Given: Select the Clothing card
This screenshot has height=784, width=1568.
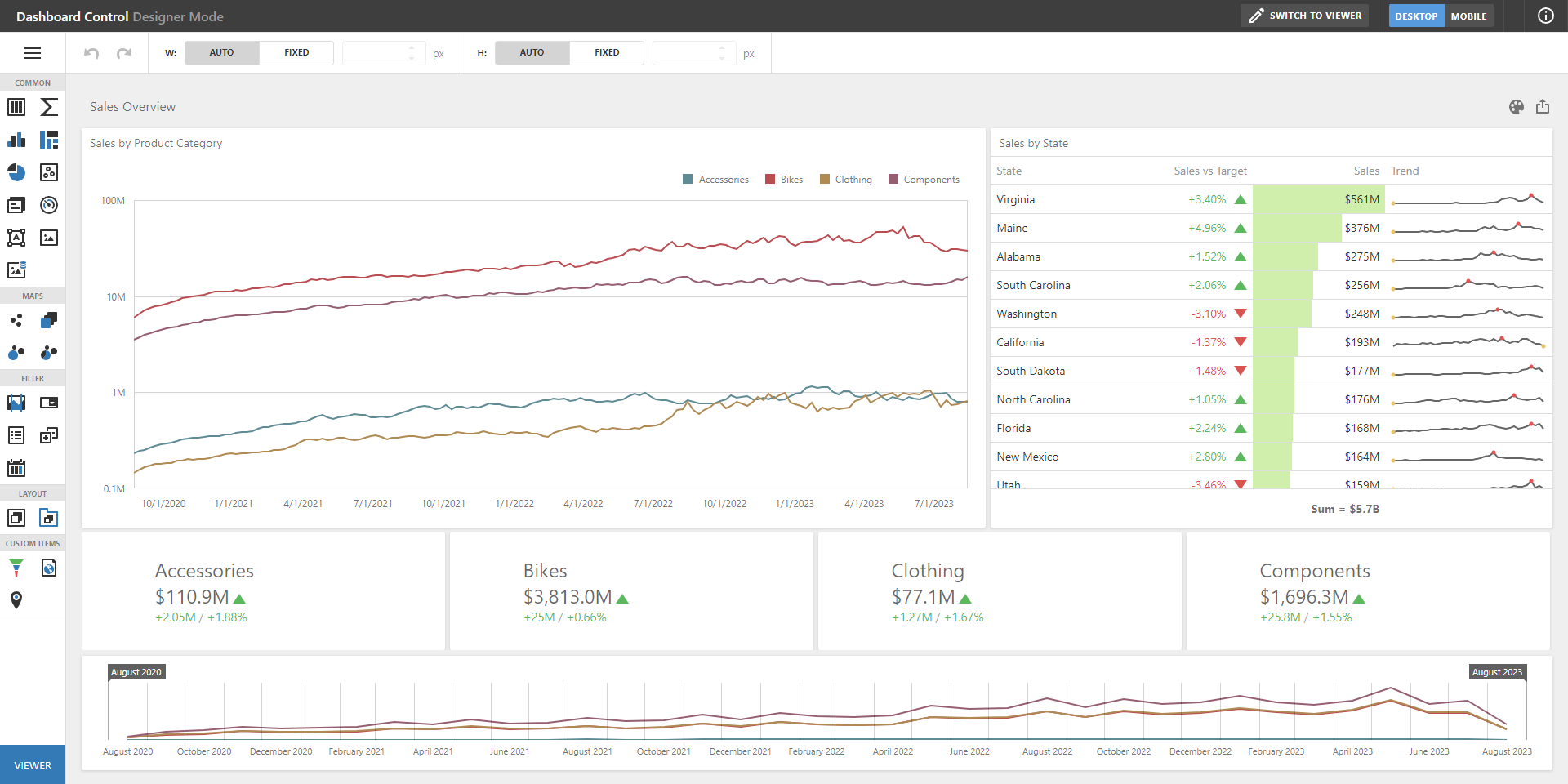Looking at the screenshot, I should coord(1000,591).
